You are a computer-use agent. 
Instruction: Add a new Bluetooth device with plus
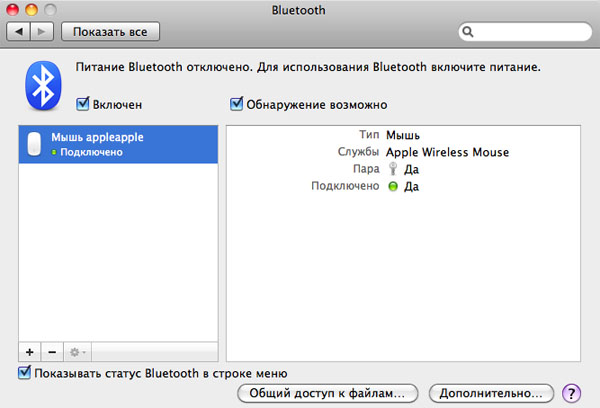click(x=29, y=353)
